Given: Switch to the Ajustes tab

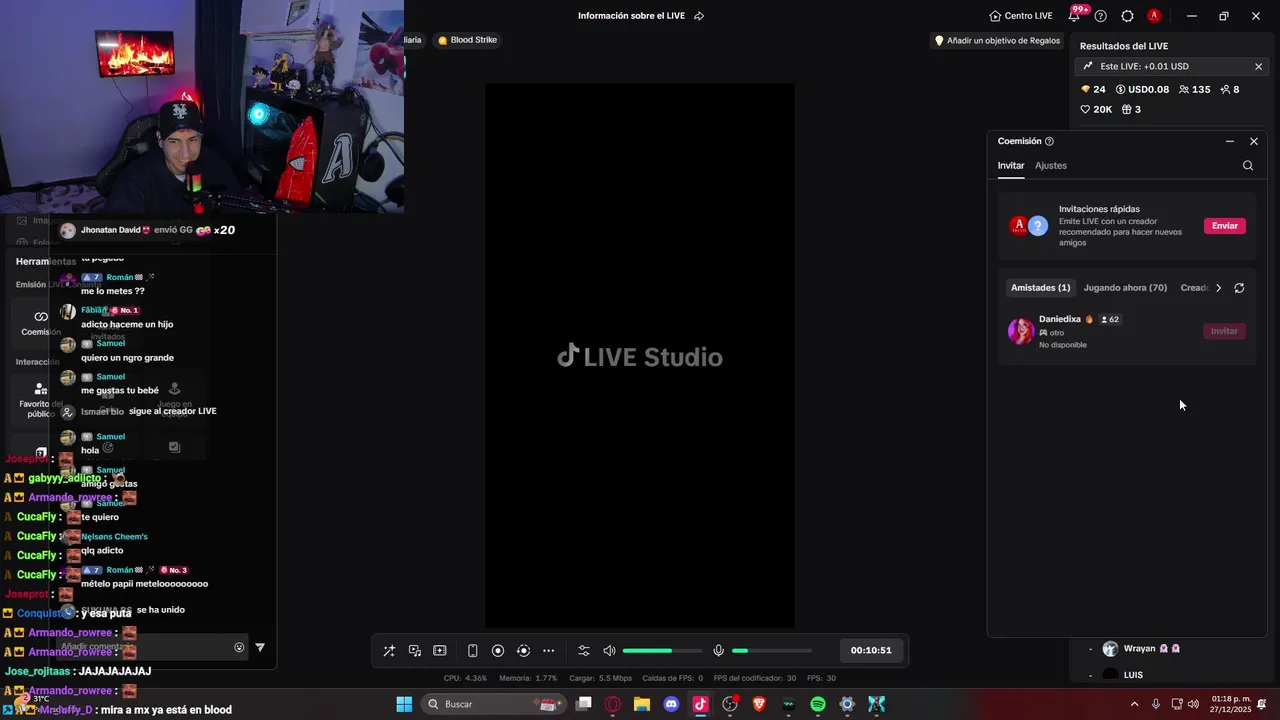Looking at the screenshot, I should [1051, 165].
